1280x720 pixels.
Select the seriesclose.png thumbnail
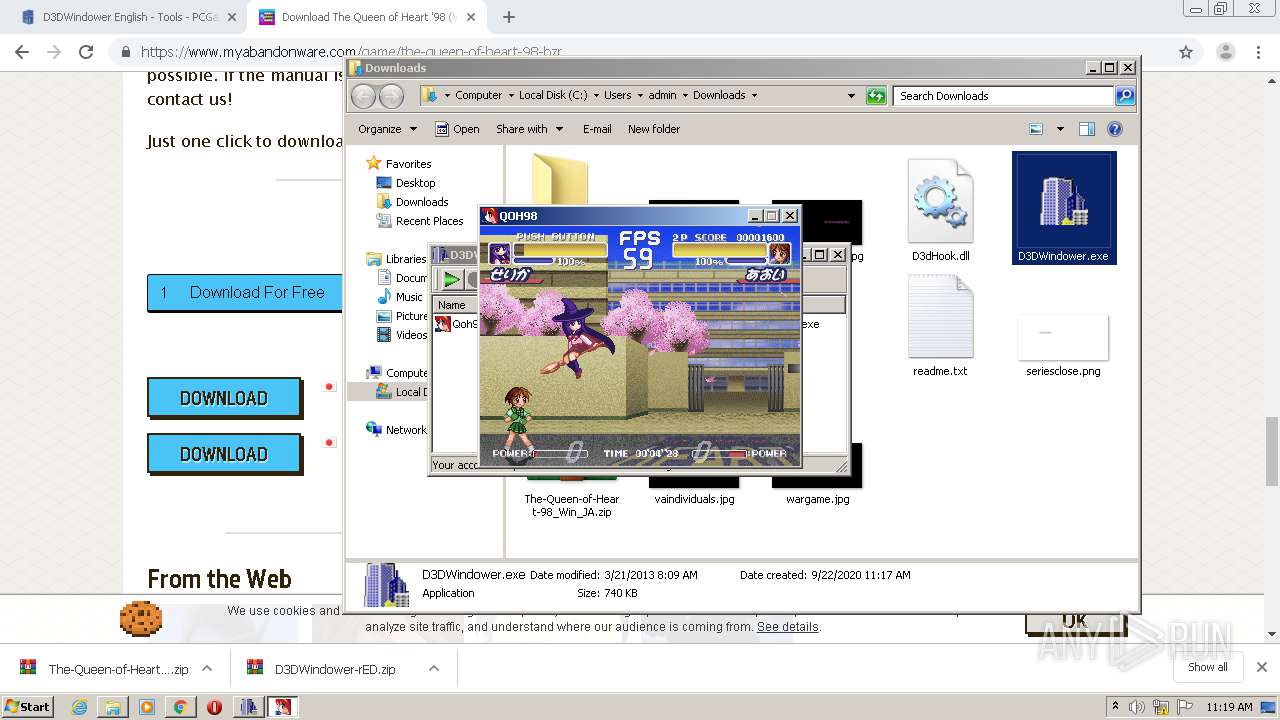(1063, 337)
